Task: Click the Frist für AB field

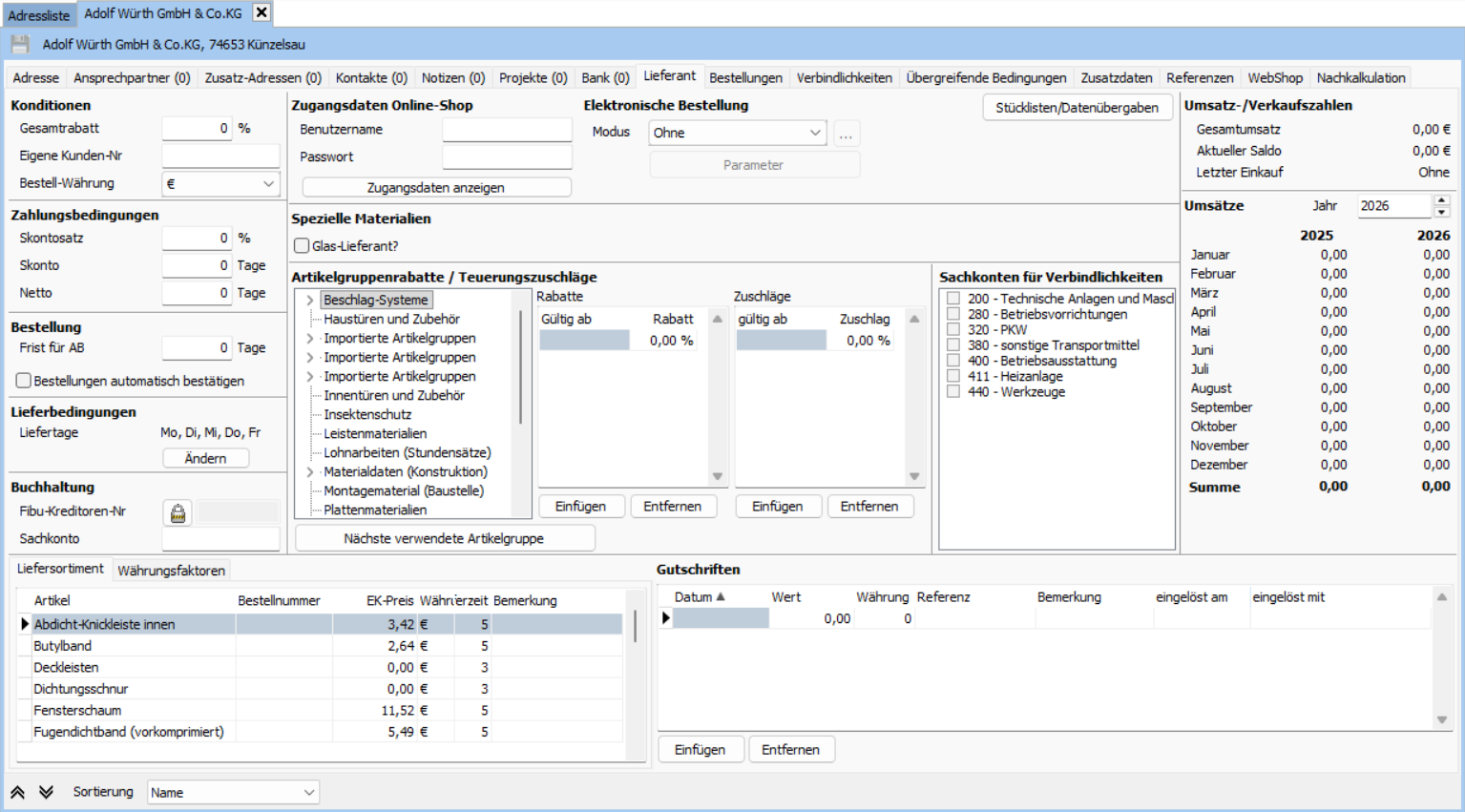Action: click(x=198, y=348)
